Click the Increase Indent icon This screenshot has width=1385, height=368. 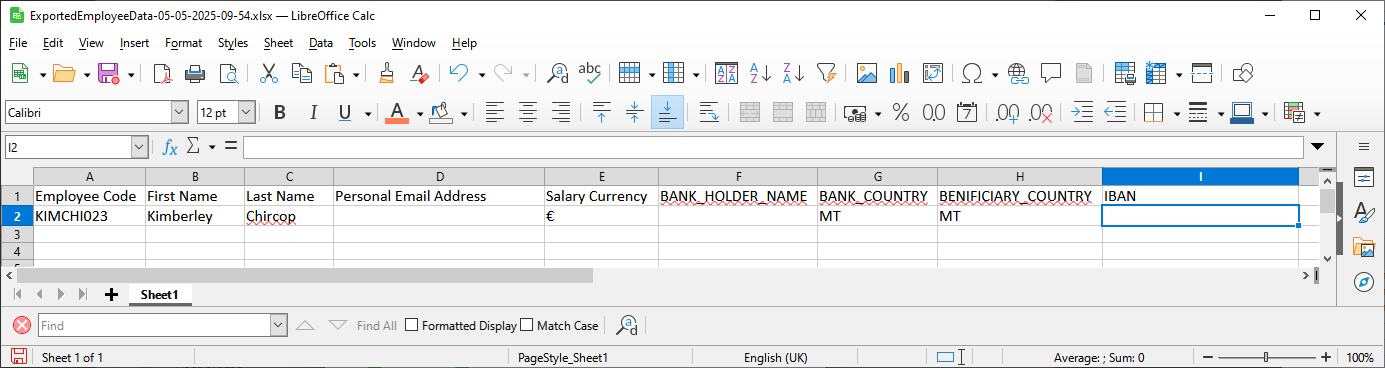pyautogui.click(x=1082, y=112)
